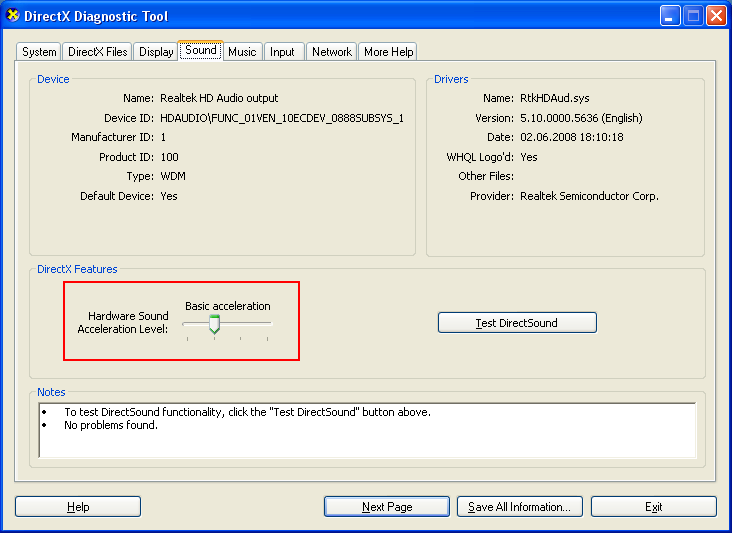Click driver version "5.10.0000.5636 (English)"
Screen dimensions: 732x533
[581, 118]
